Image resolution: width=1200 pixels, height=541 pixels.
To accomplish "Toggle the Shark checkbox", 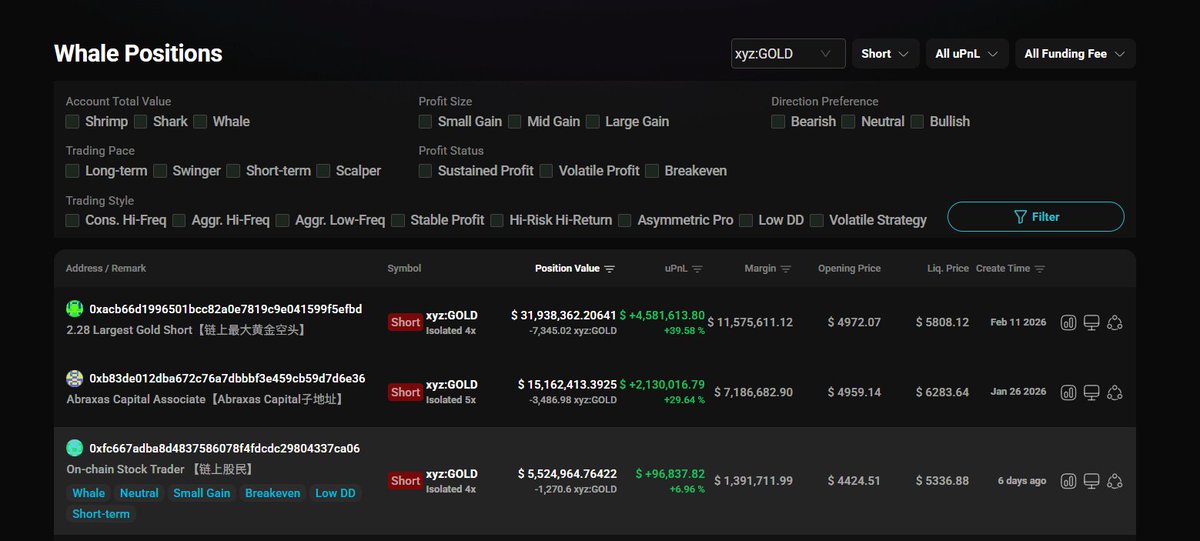I will tap(140, 121).
